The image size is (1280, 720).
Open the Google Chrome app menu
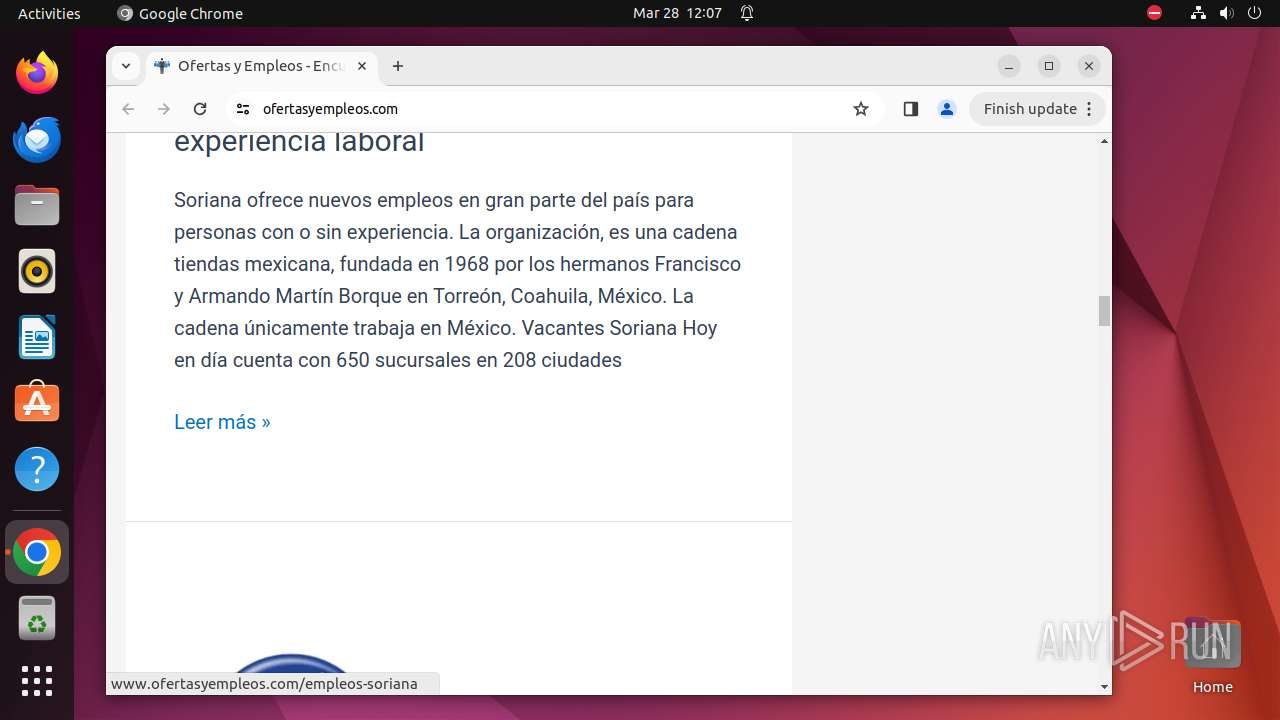180,13
